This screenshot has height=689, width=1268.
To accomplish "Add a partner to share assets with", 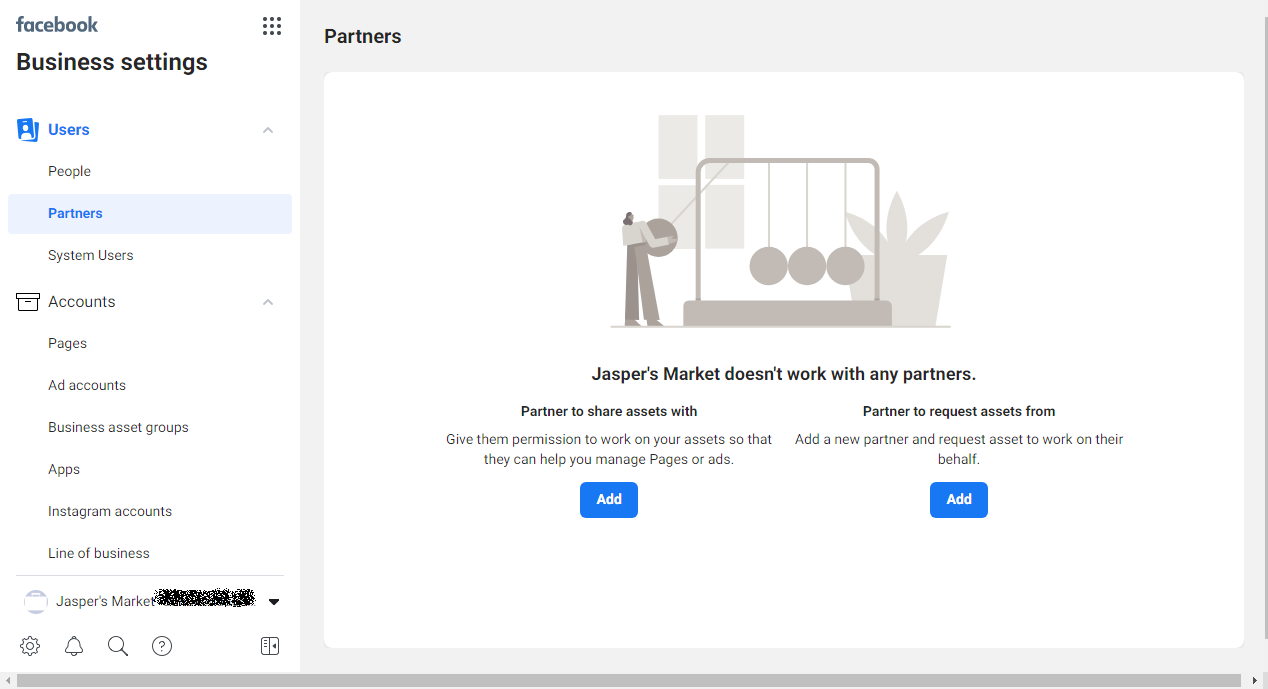I will 609,500.
